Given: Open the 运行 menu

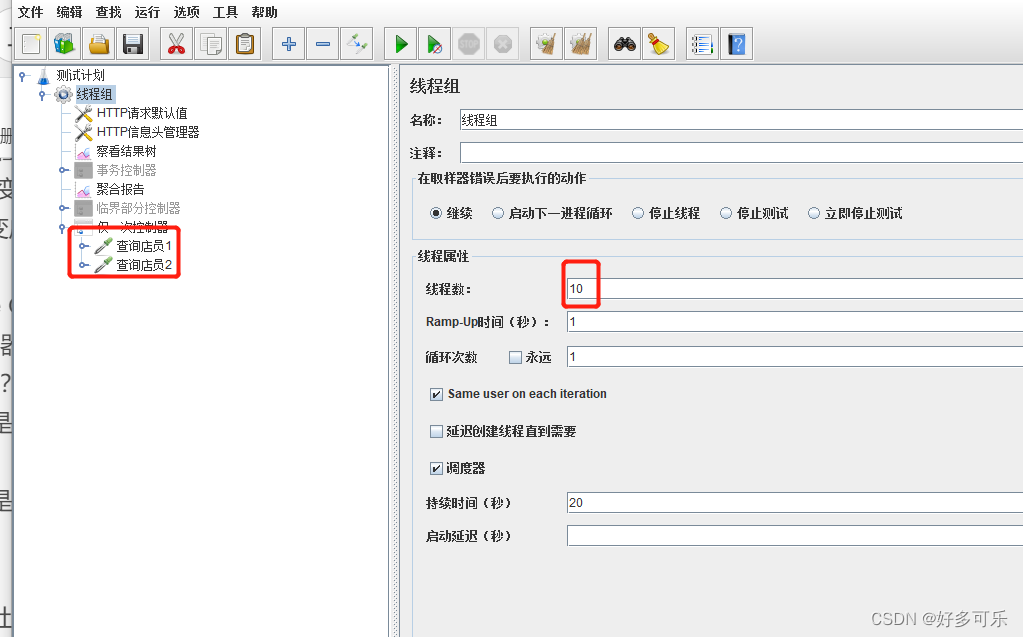Looking at the screenshot, I should 147,12.
